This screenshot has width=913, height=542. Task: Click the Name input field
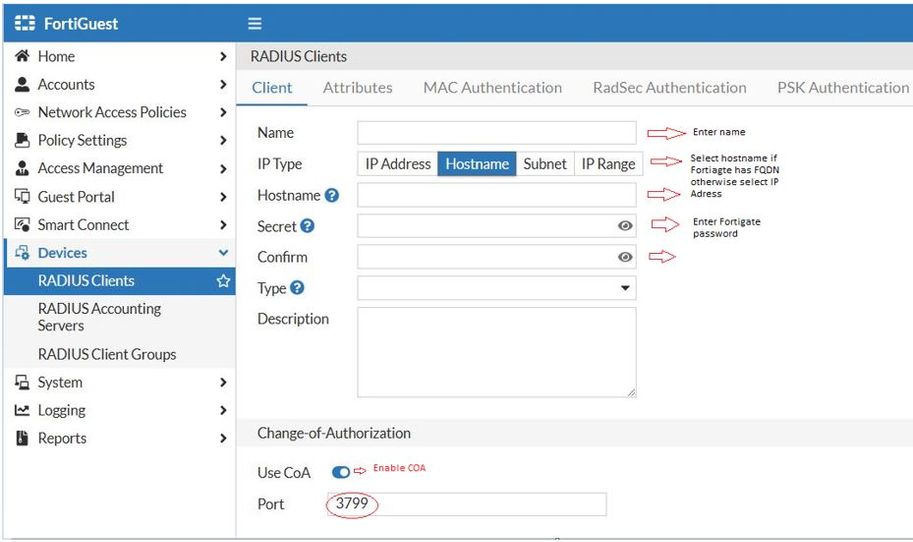[496, 133]
